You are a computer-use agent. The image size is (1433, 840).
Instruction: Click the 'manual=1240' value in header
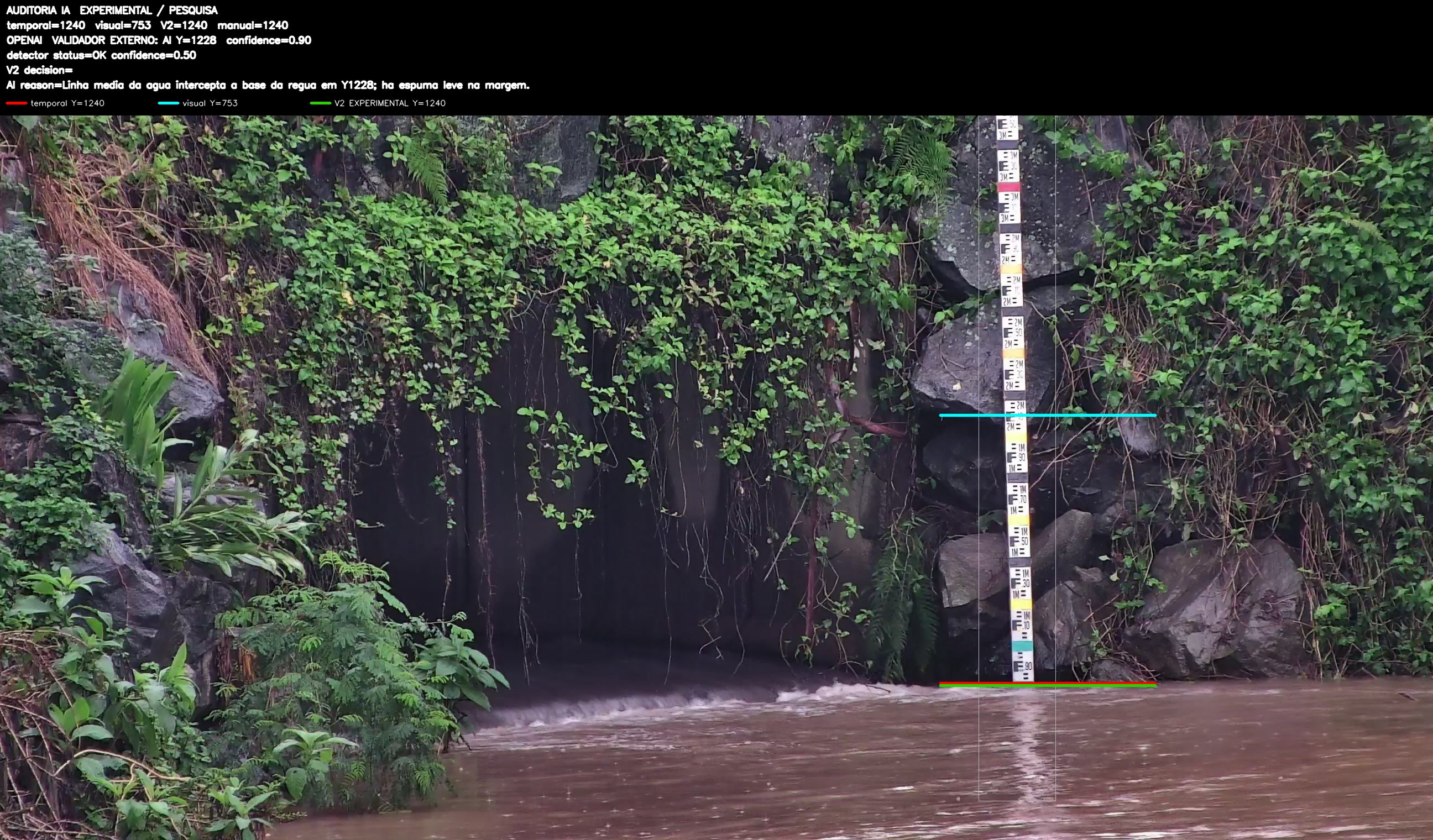pos(253,25)
